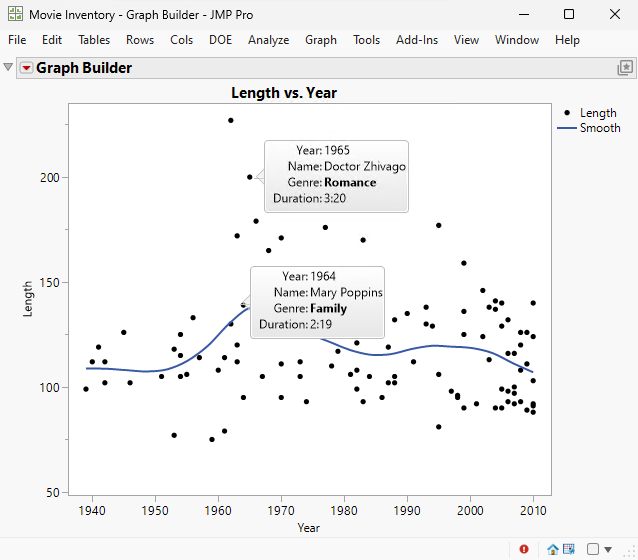
Task: Click the JMP app icon in title bar
Action: pos(13,14)
